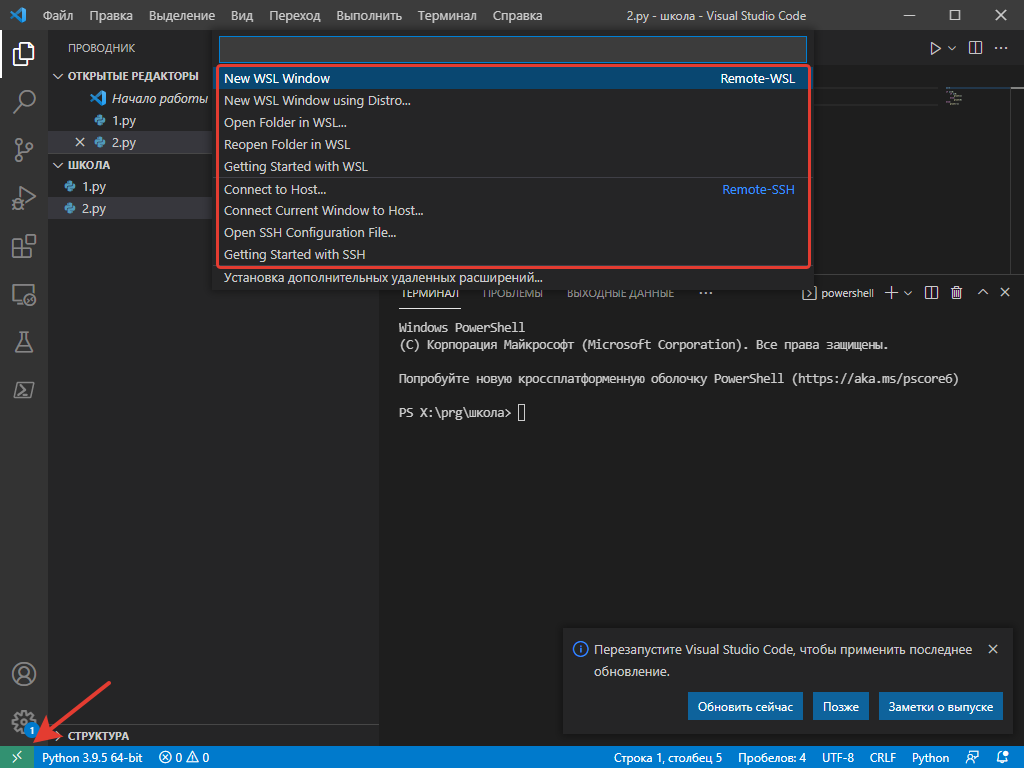Focus the command palette input field
Image resolution: width=1024 pixels, height=768 pixels.
[x=513, y=49]
